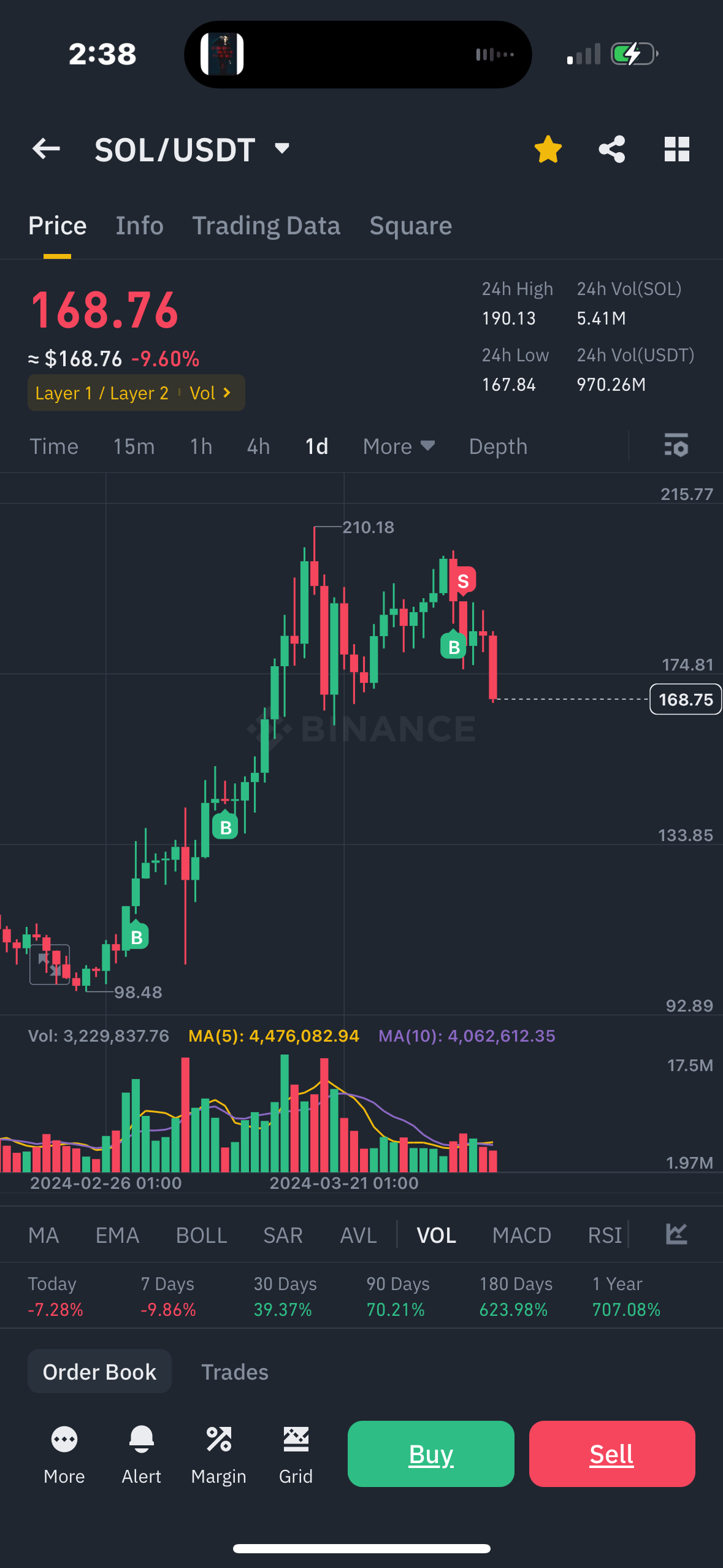Tap the Dynamic Island media thumbnail

click(222, 54)
